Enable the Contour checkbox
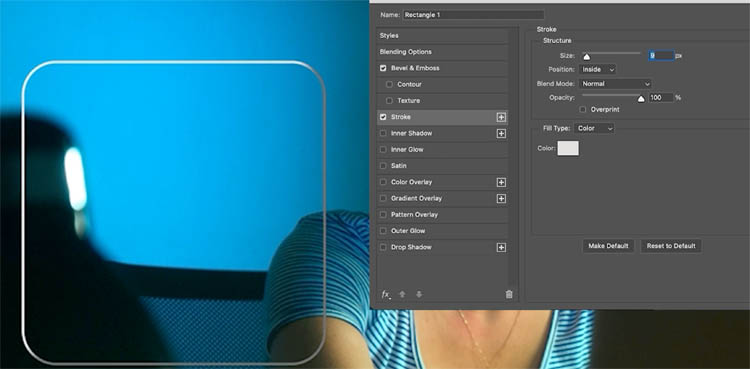750x369 pixels. [x=389, y=85]
